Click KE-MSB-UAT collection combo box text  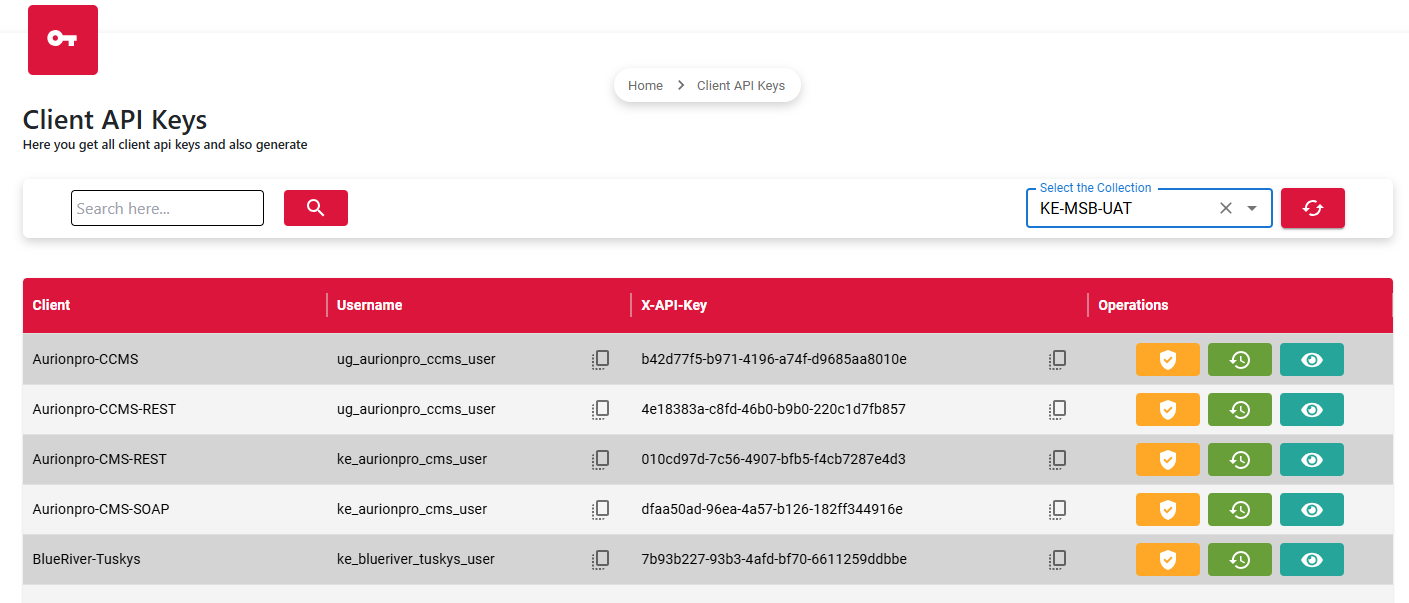[1086, 208]
